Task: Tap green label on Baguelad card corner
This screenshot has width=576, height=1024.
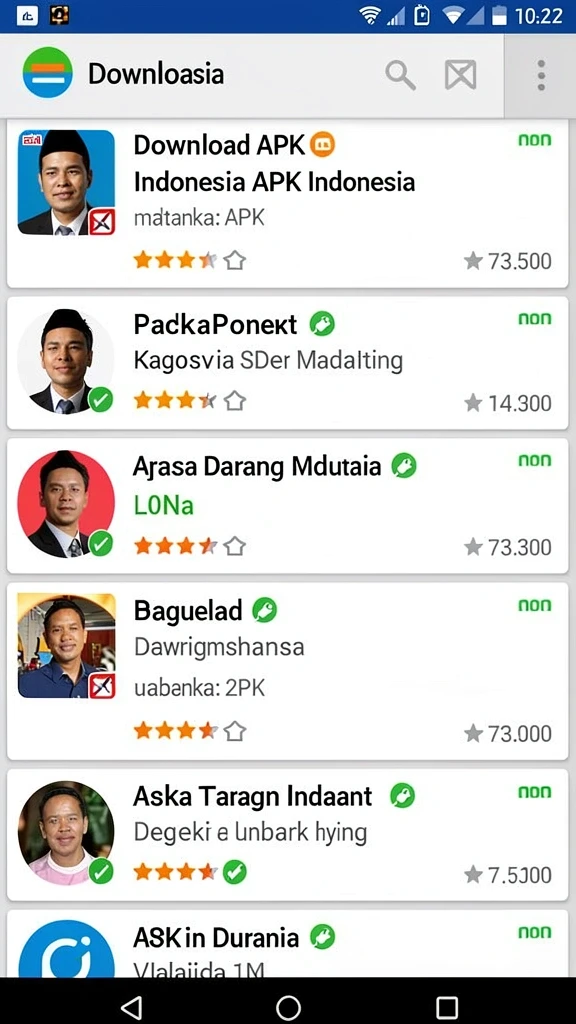Action: [535, 605]
